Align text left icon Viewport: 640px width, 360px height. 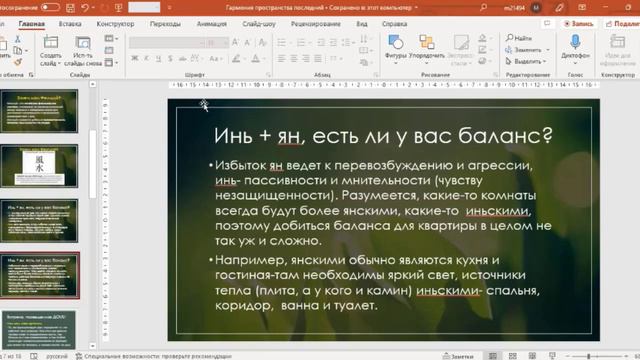click(281, 59)
